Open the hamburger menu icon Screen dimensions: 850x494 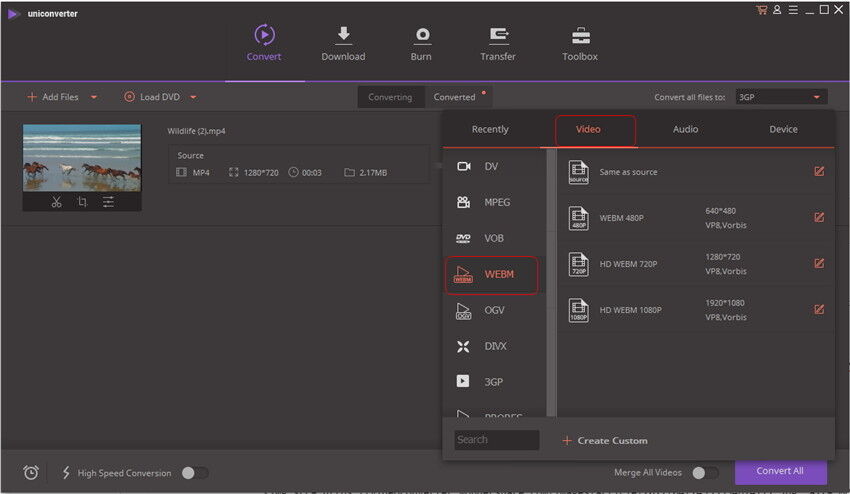pos(793,10)
